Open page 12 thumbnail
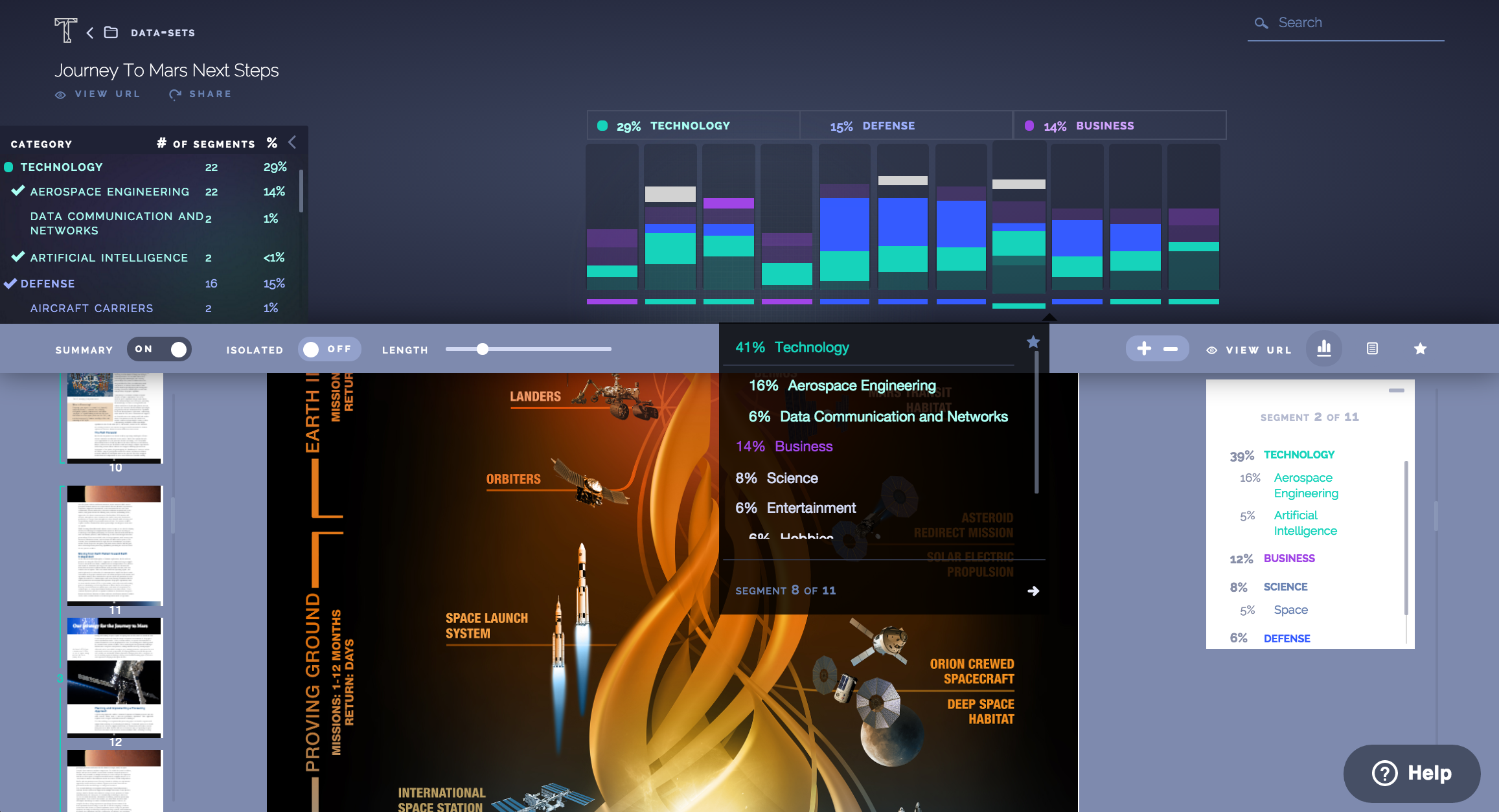This screenshot has width=1499, height=812. (115, 677)
